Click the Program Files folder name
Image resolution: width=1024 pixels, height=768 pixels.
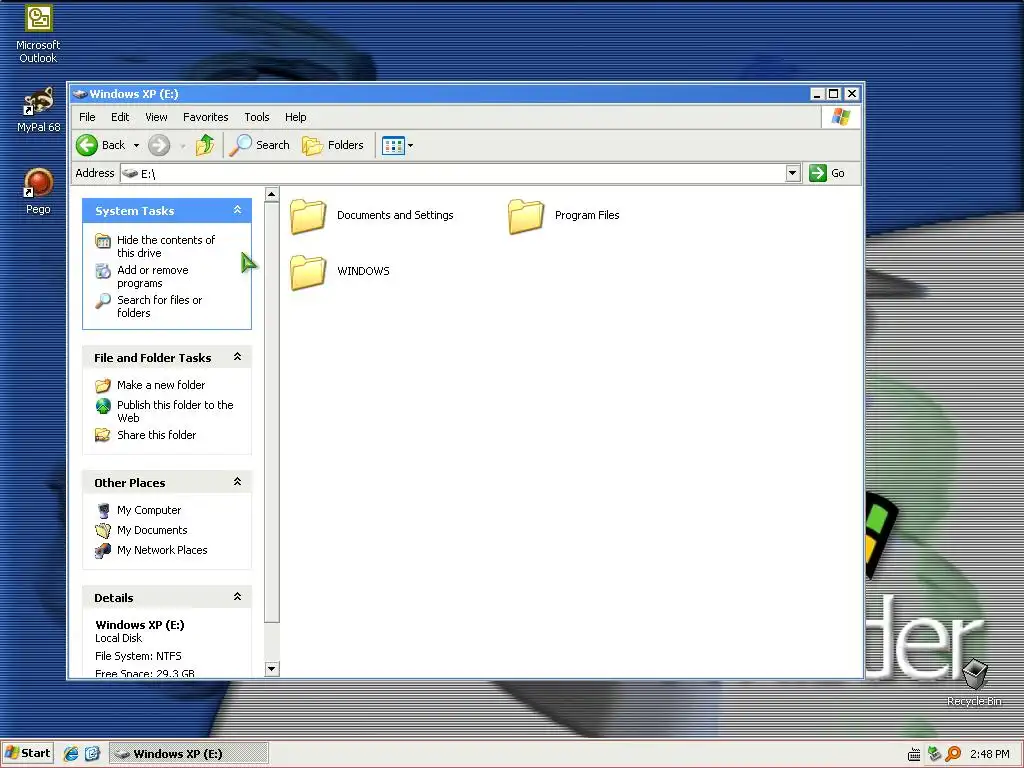pyautogui.click(x=587, y=215)
